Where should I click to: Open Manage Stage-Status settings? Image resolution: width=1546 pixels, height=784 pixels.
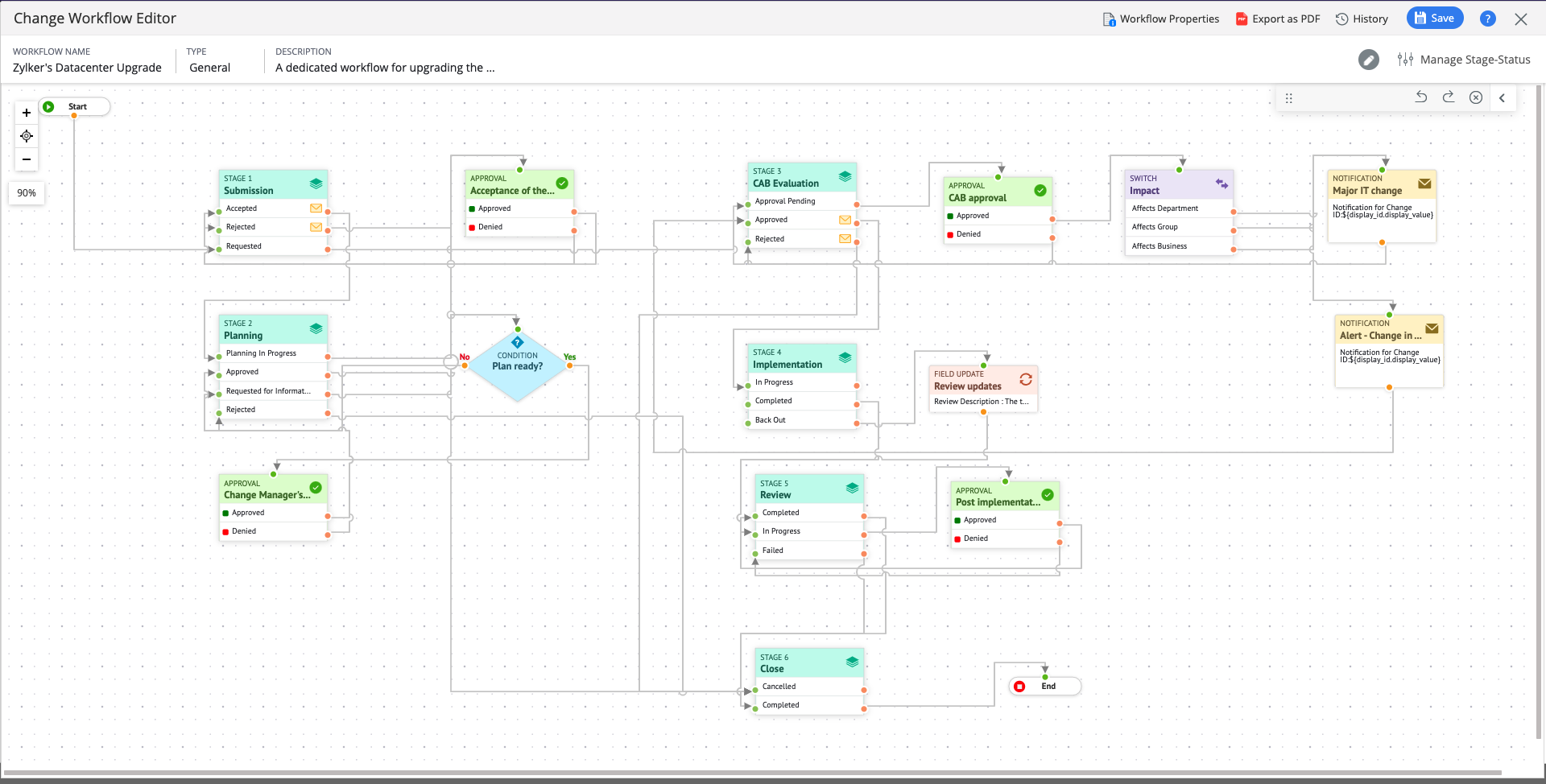click(x=1464, y=60)
